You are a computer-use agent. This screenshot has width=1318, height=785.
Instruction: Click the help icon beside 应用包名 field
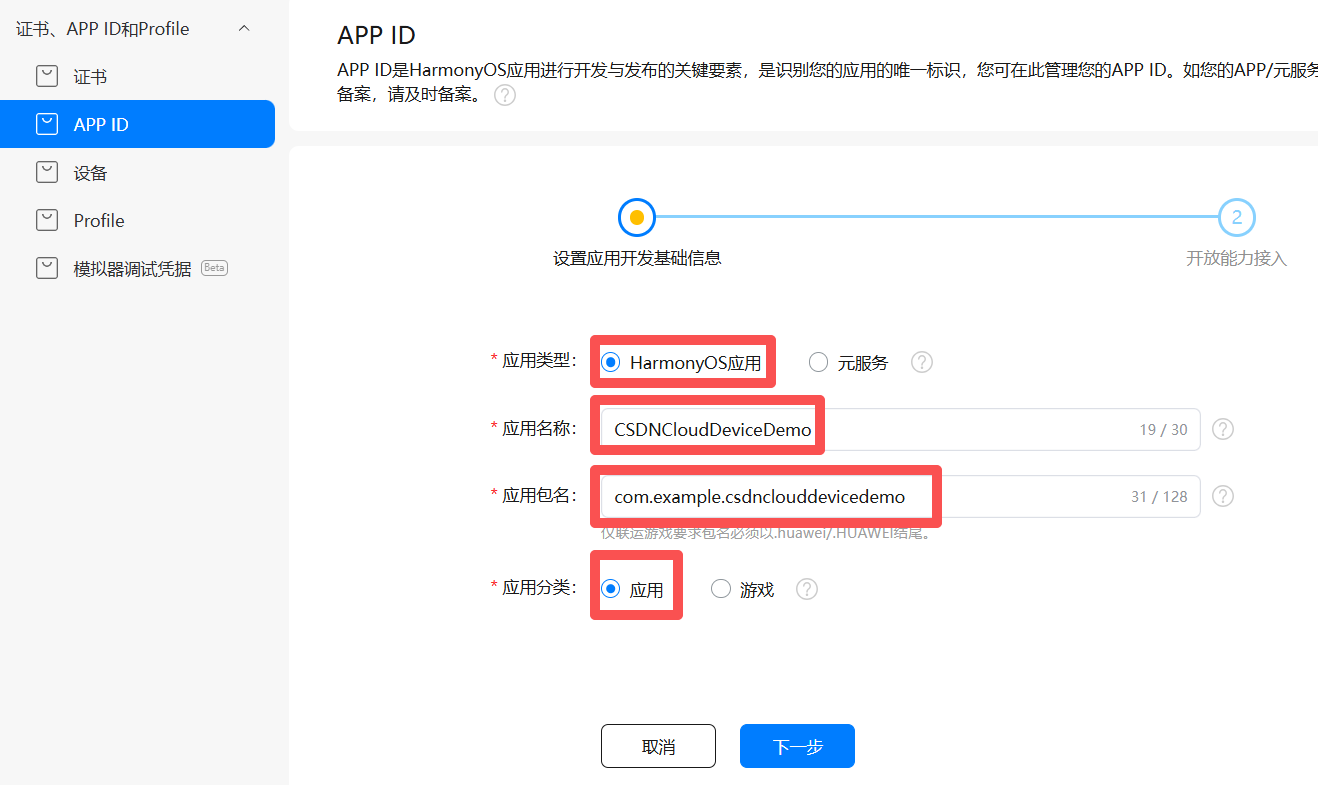tap(1223, 496)
